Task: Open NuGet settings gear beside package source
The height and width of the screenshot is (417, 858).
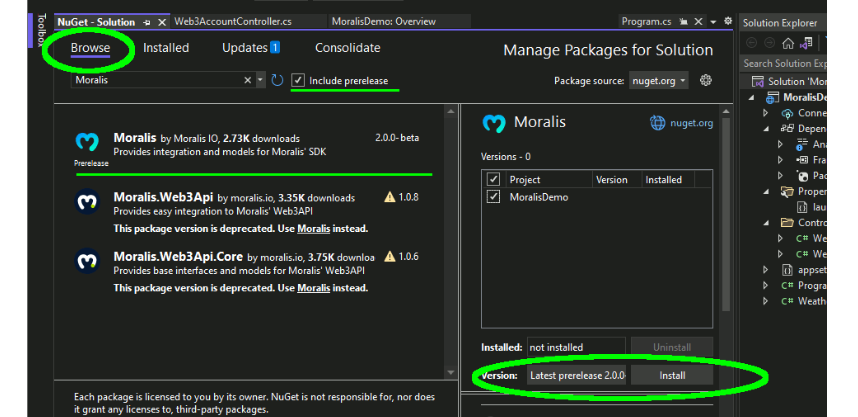Action: click(x=706, y=80)
